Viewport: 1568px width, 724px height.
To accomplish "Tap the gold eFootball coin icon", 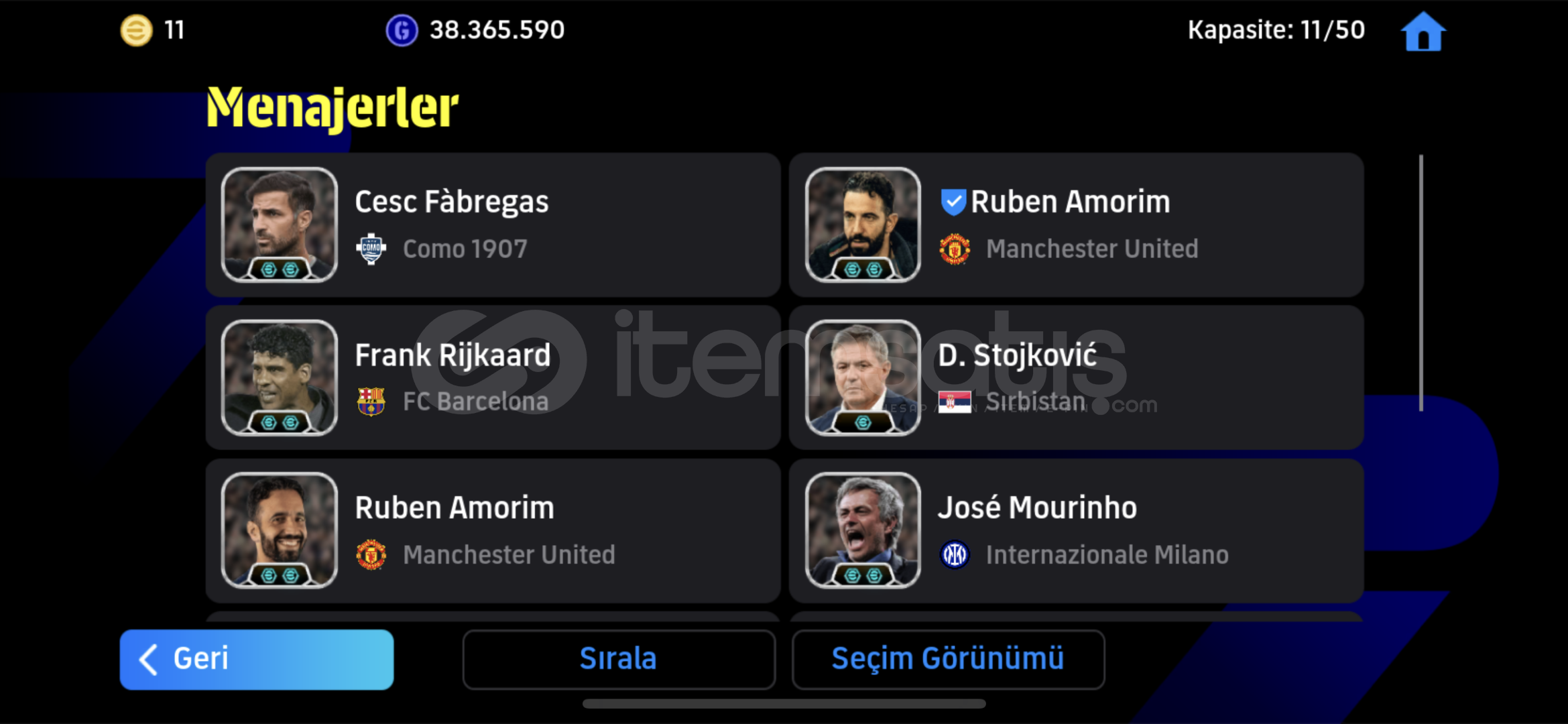I will (x=136, y=30).
